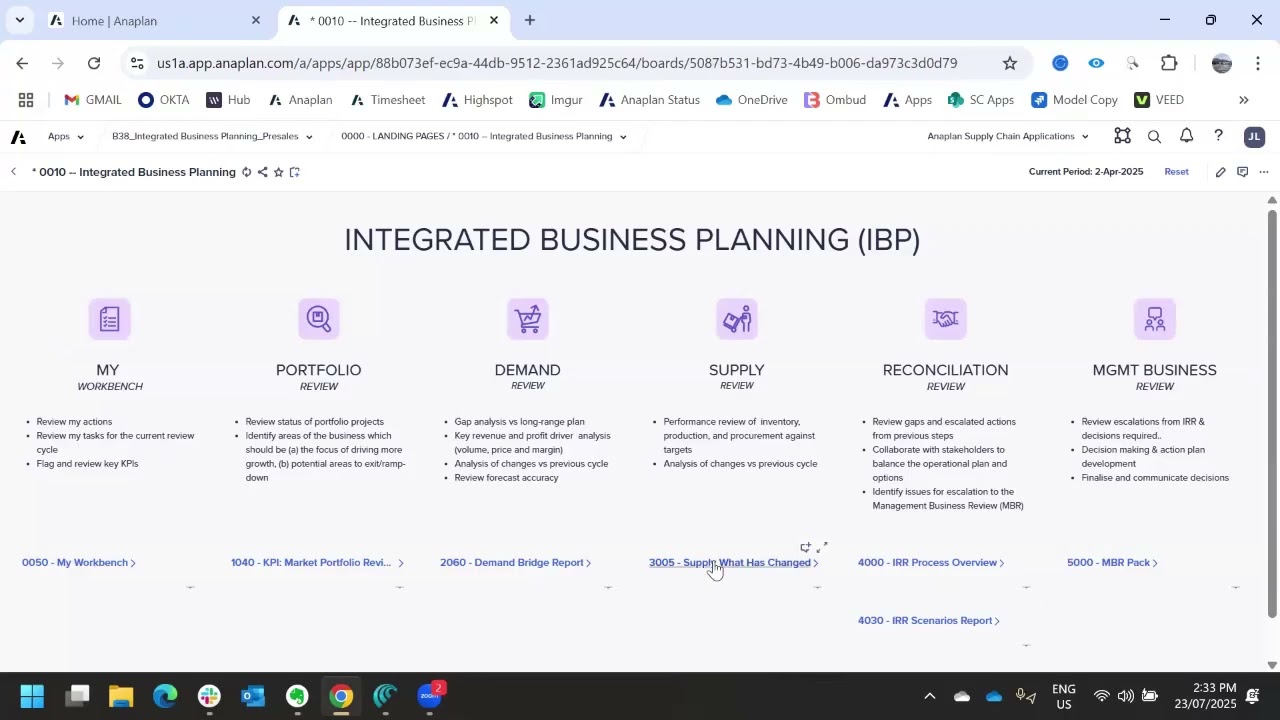
Task: Click the card maximize arrows icon
Action: tap(822, 547)
